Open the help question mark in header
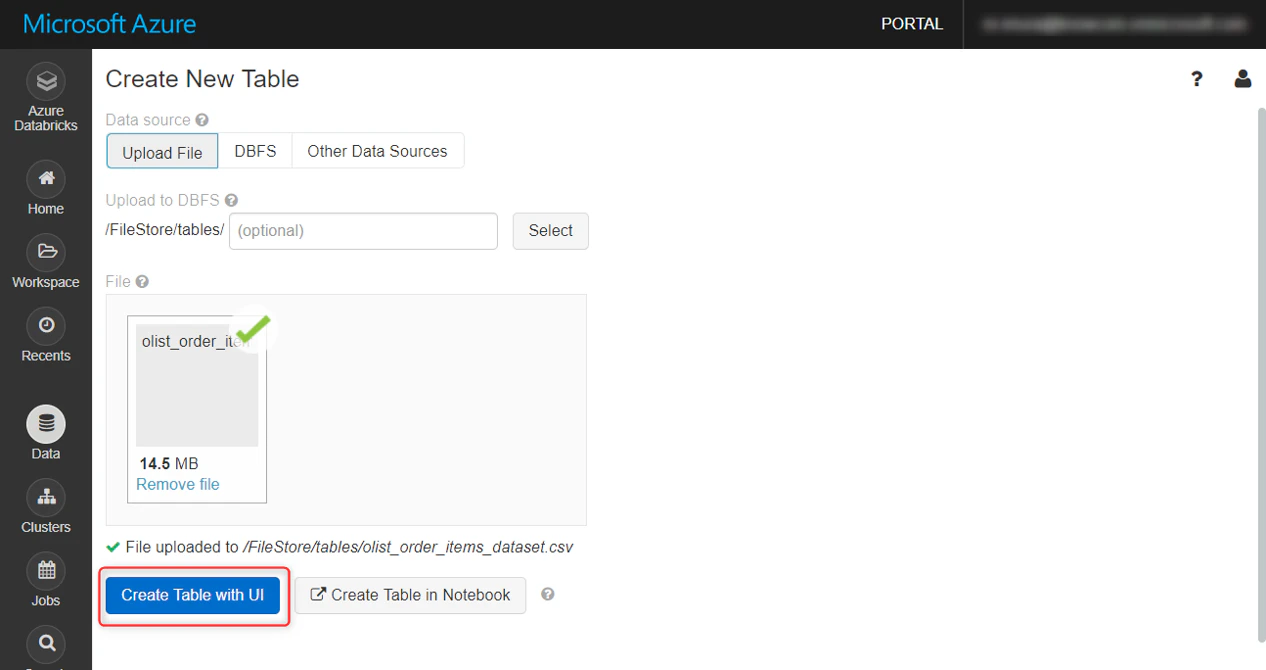Image resolution: width=1266 pixels, height=670 pixels. [1196, 79]
